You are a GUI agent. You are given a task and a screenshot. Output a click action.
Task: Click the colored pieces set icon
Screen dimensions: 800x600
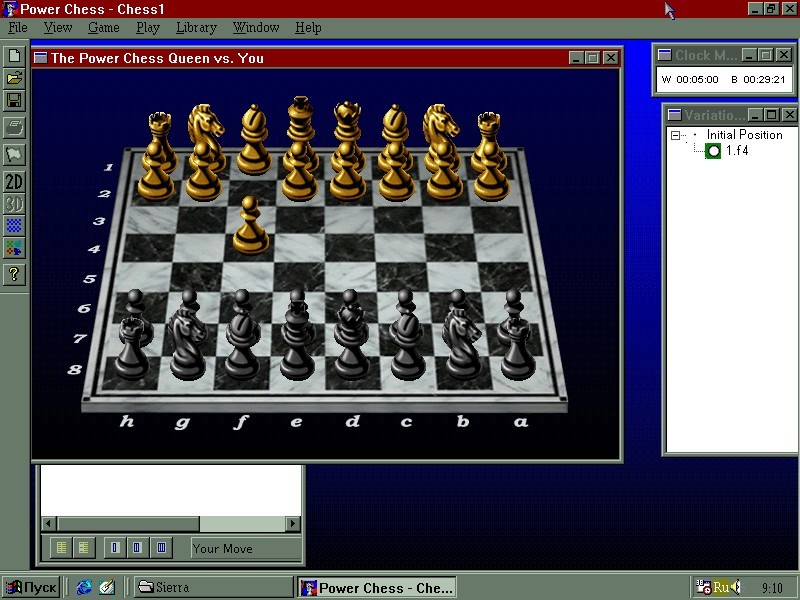(14, 248)
